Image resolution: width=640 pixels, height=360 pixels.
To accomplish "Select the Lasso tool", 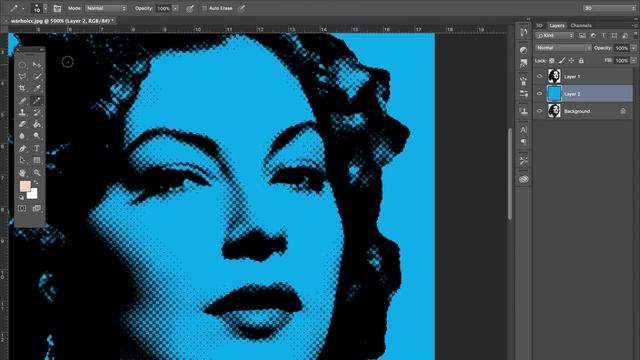I will (x=22, y=76).
